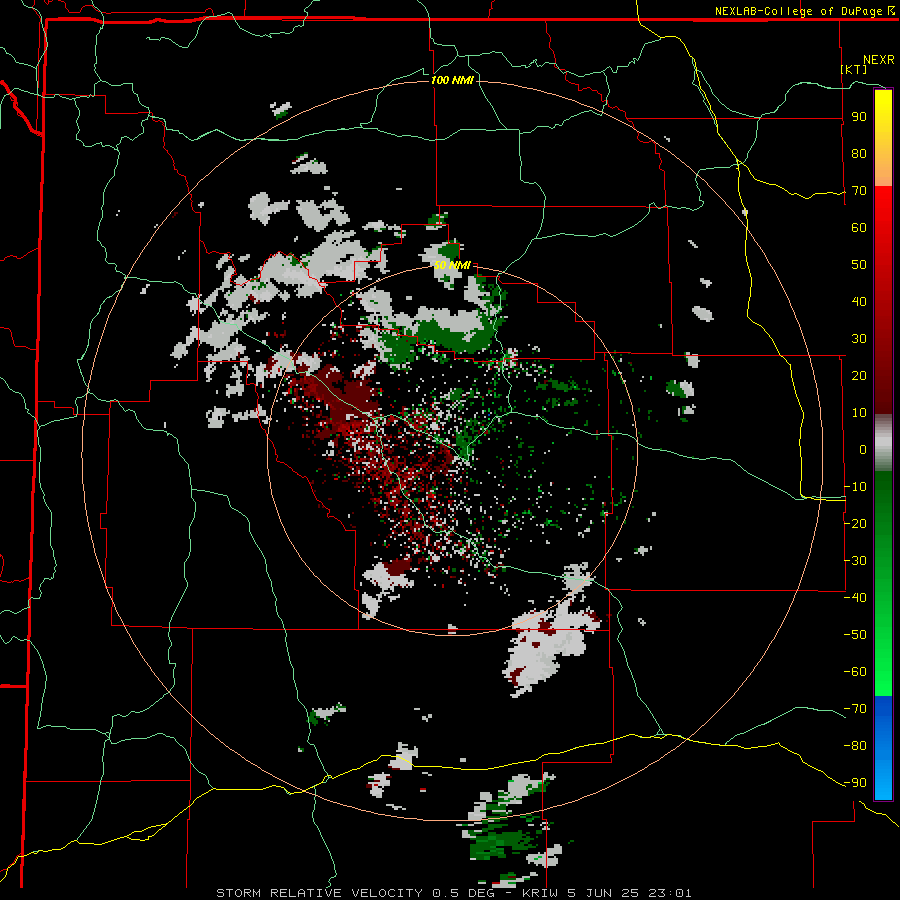Click the STORM RELATIVE VELOCITY caption at the bottom
This screenshot has width=900, height=900.
coord(453,893)
